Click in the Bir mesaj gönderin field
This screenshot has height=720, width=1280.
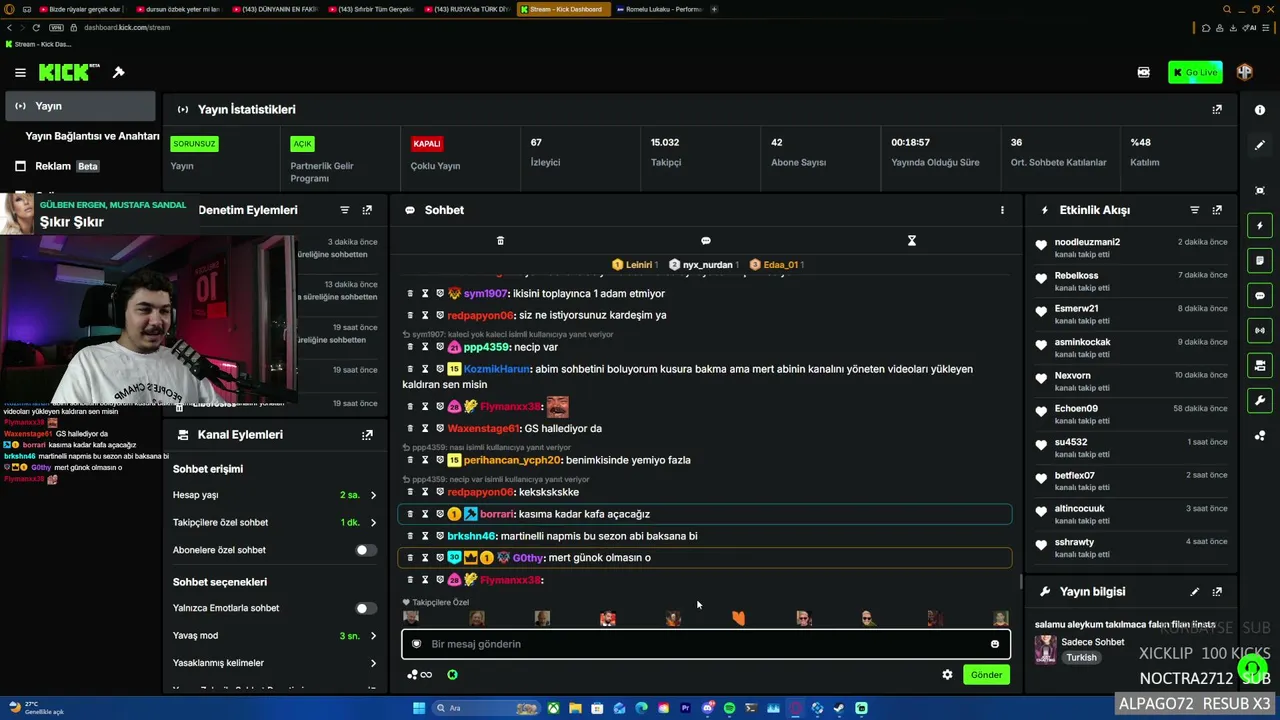[x=706, y=644]
